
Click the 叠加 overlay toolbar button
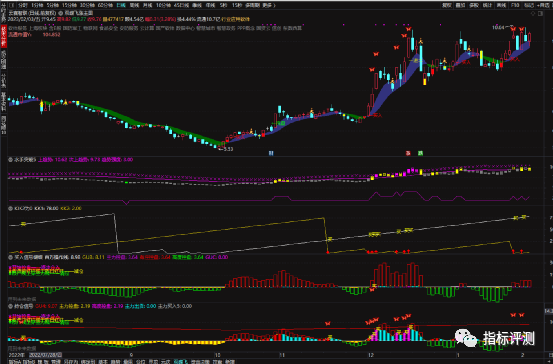[460, 5]
